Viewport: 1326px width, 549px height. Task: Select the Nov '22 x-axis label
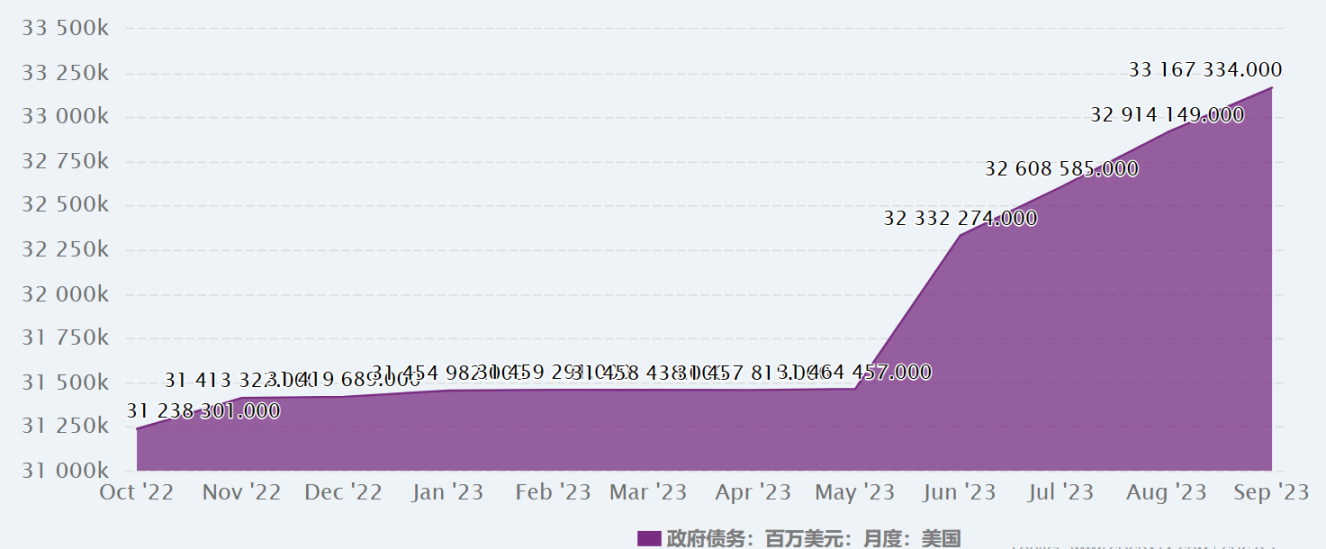pos(241,492)
